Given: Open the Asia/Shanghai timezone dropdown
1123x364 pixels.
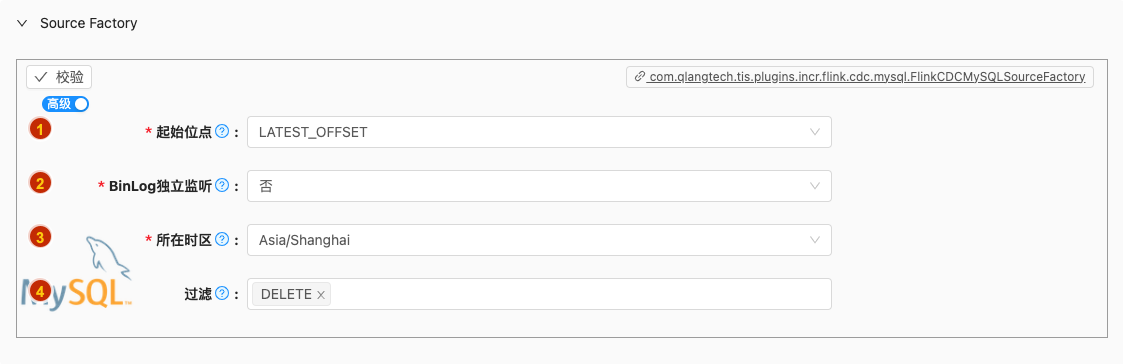Looking at the screenshot, I should click(x=539, y=239).
